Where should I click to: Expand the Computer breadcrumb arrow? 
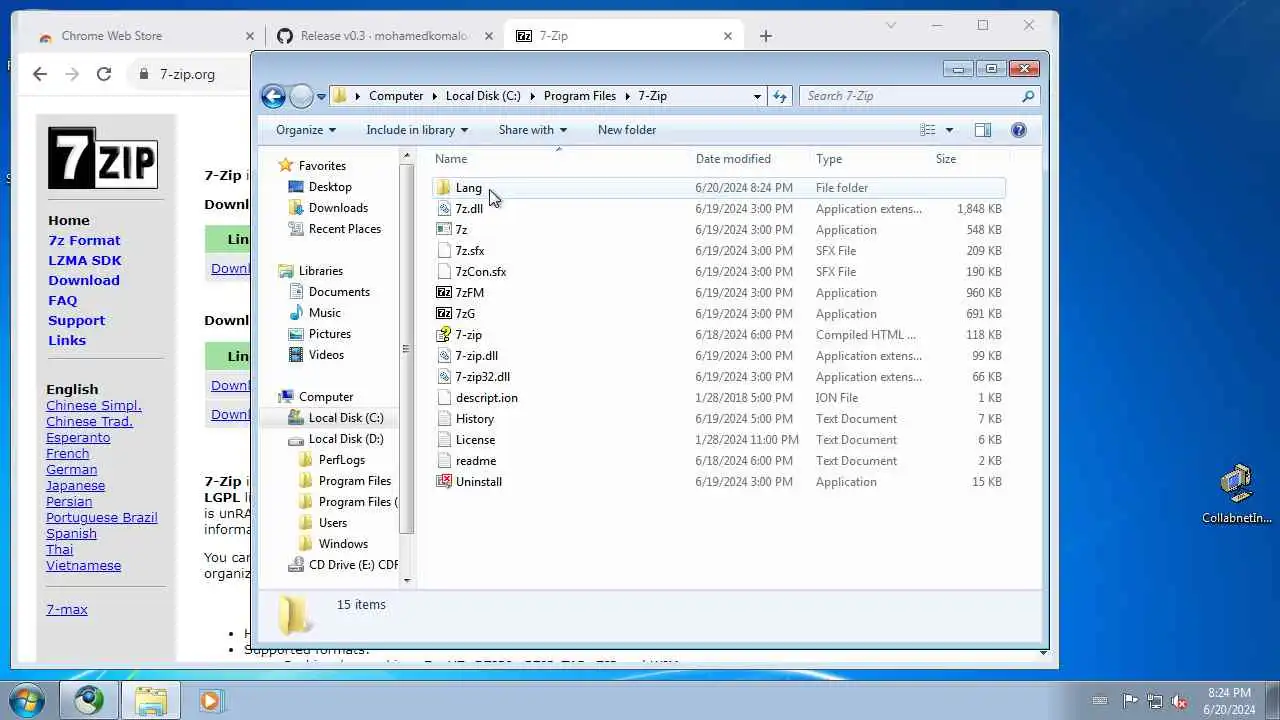coord(435,96)
